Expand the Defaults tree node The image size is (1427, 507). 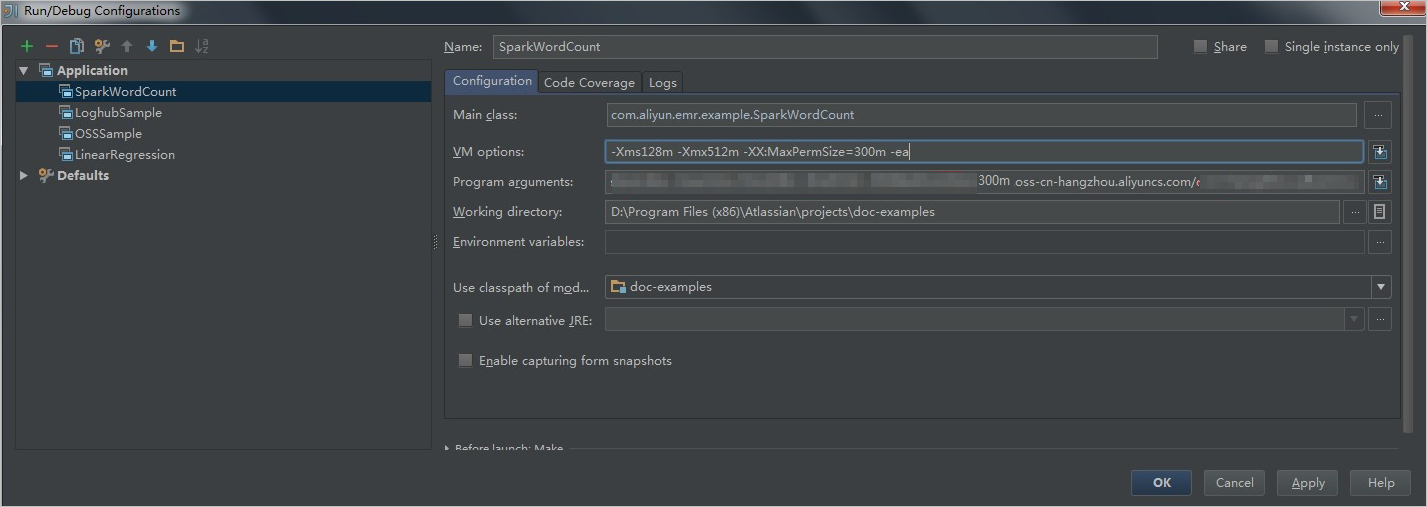tap(24, 175)
